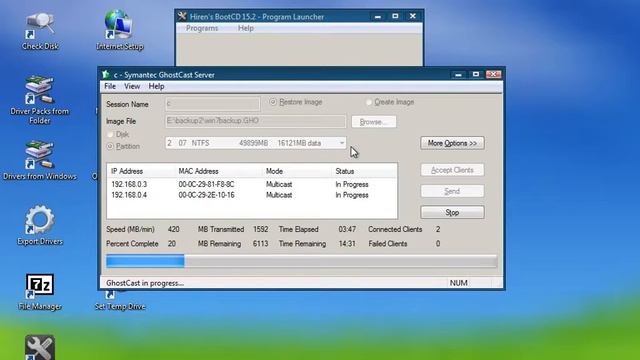
Task: Open the View menu in GhostCast Server
Action: coord(132,87)
